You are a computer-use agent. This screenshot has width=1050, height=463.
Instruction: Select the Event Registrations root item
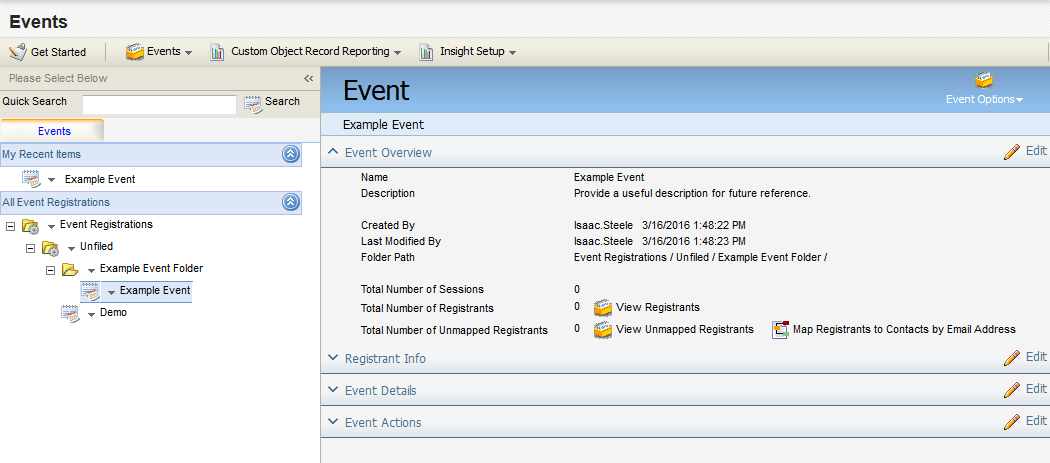click(x=106, y=224)
